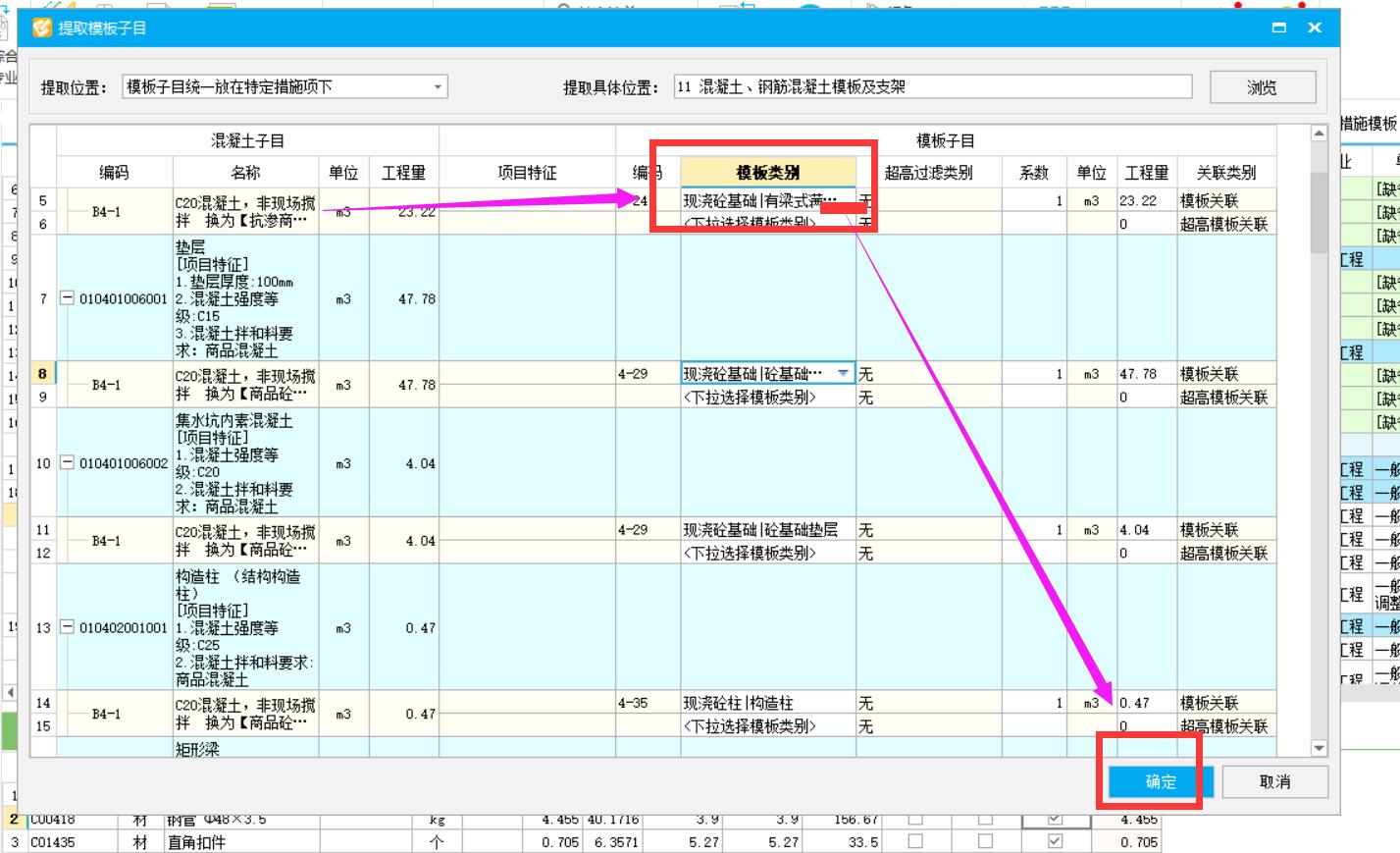Viewport: 1400px width, 853px height.
Task: Toggle unchecked checkbox right after 33.5 value
Action: (x=915, y=841)
